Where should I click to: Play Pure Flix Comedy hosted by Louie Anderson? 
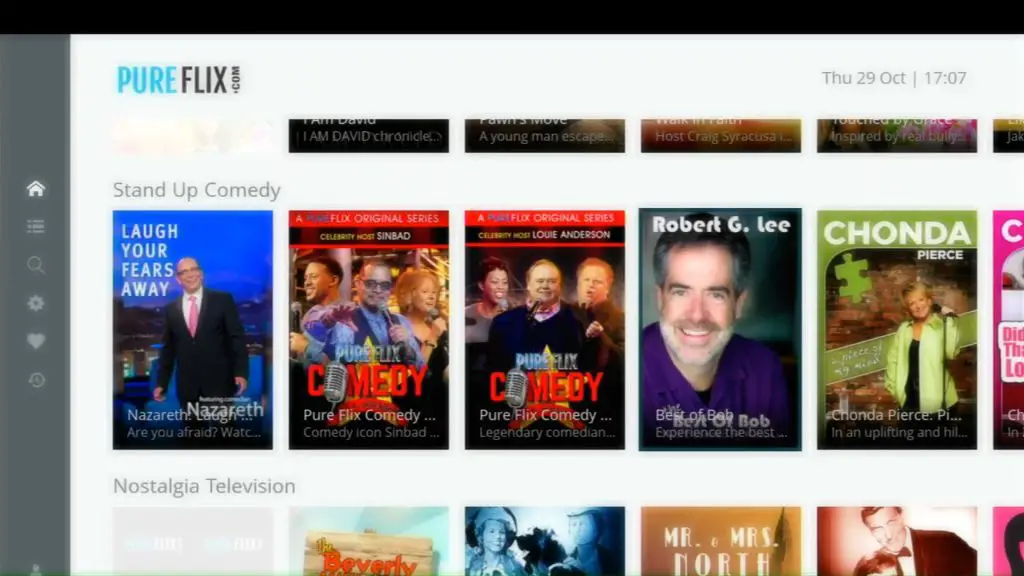(544, 329)
